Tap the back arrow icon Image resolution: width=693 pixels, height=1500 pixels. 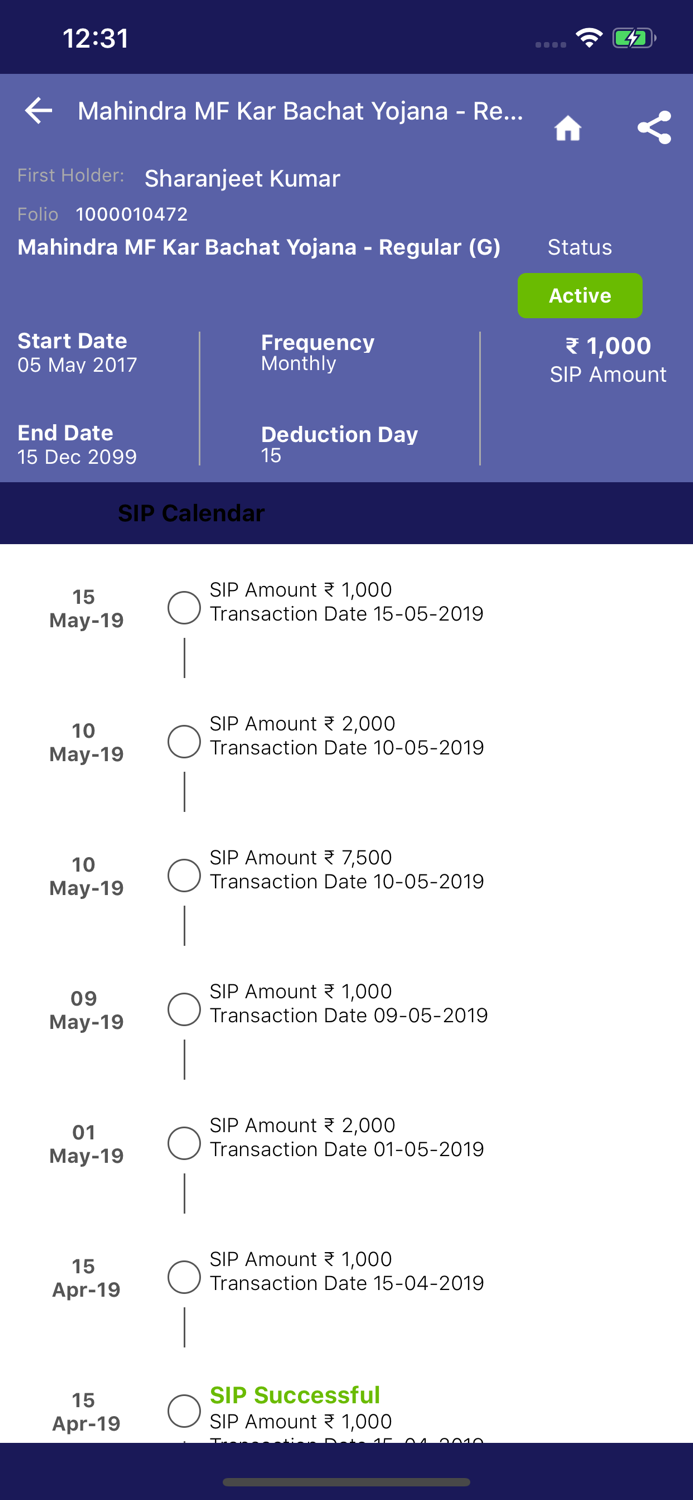[39, 111]
